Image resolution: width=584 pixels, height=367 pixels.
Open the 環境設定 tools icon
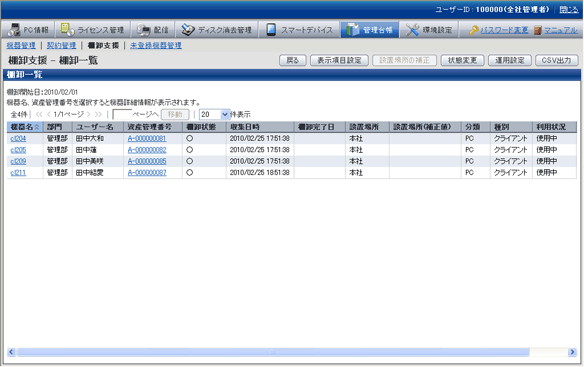412,30
